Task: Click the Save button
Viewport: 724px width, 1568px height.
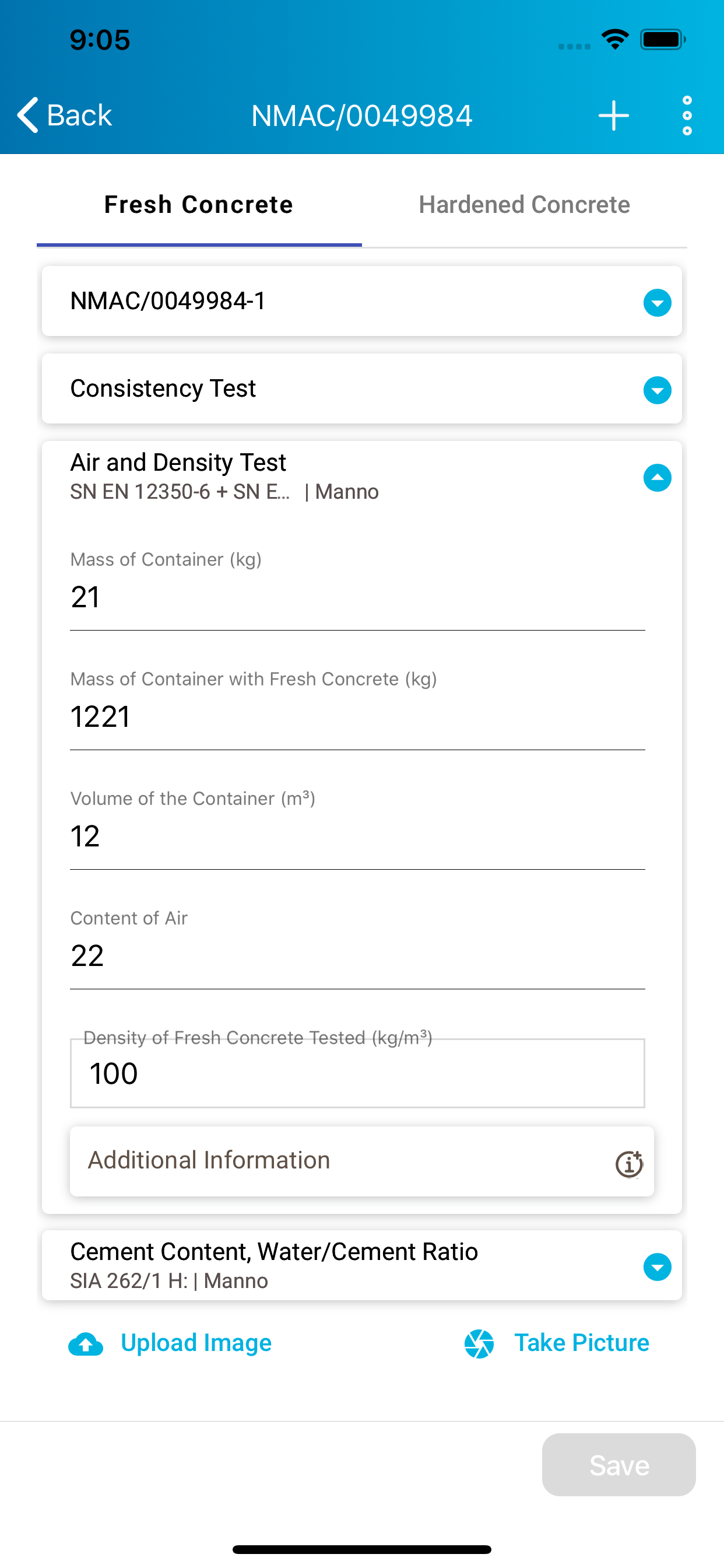Action: coord(618,1465)
